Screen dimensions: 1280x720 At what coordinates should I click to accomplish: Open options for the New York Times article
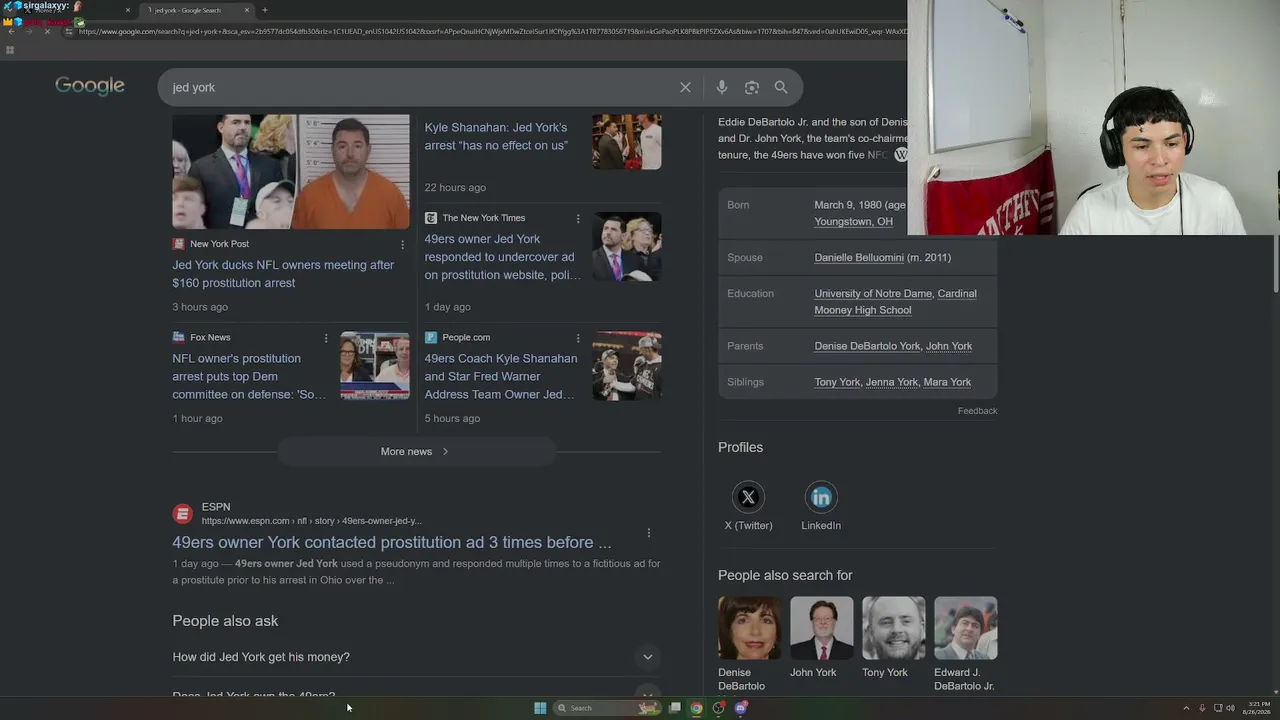(x=577, y=218)
